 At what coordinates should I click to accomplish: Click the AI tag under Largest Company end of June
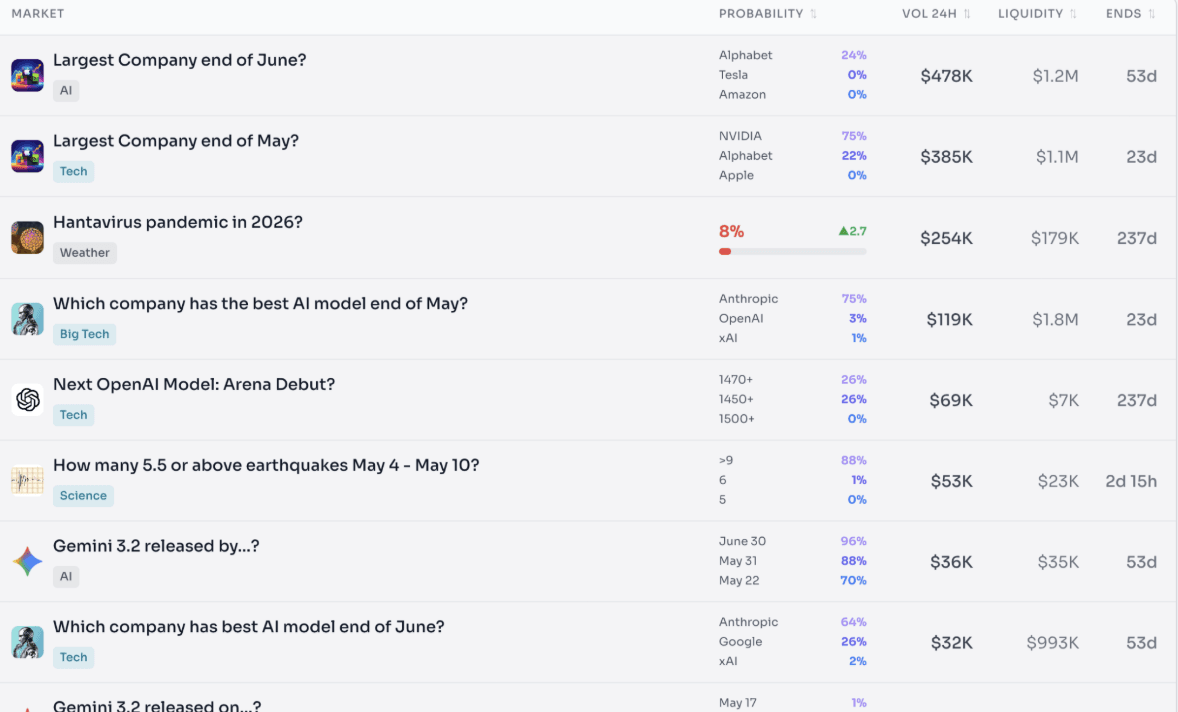coord(66,90)
